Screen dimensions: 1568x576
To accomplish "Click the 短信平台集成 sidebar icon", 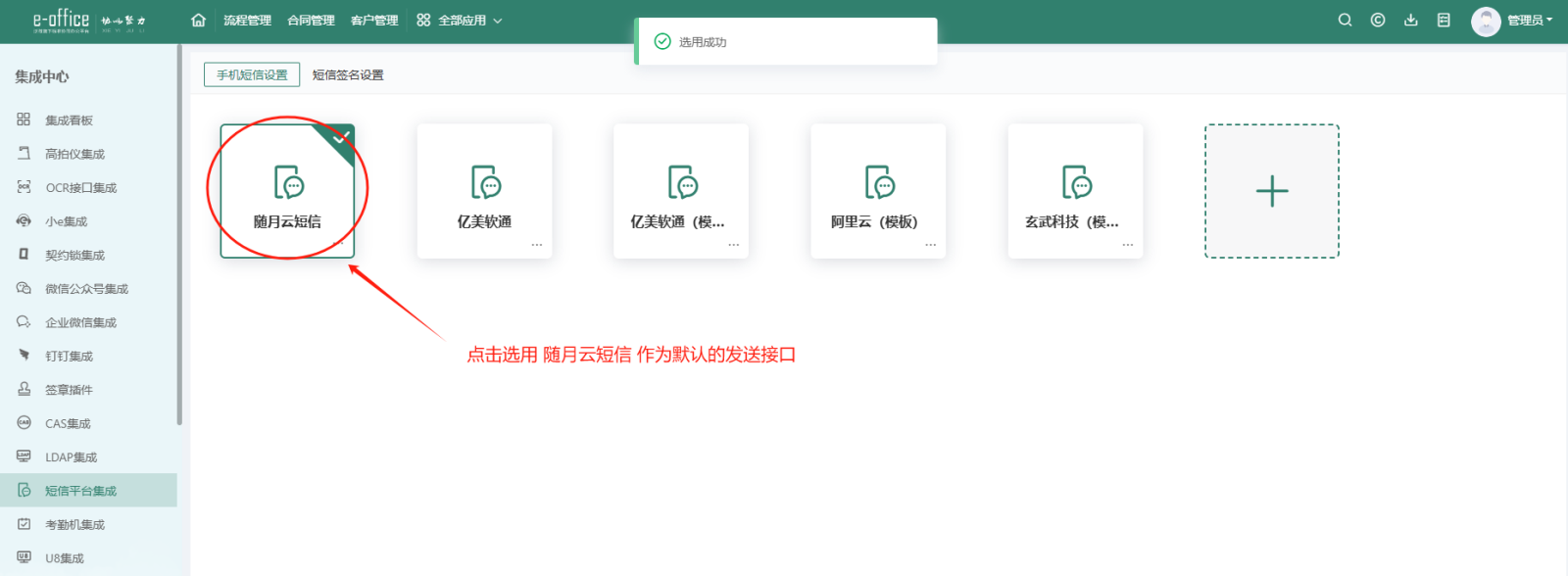I will pos(24,490).
